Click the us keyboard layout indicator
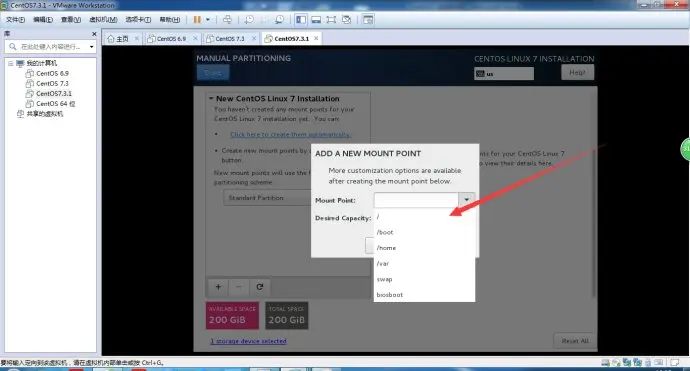 (504, 74)
